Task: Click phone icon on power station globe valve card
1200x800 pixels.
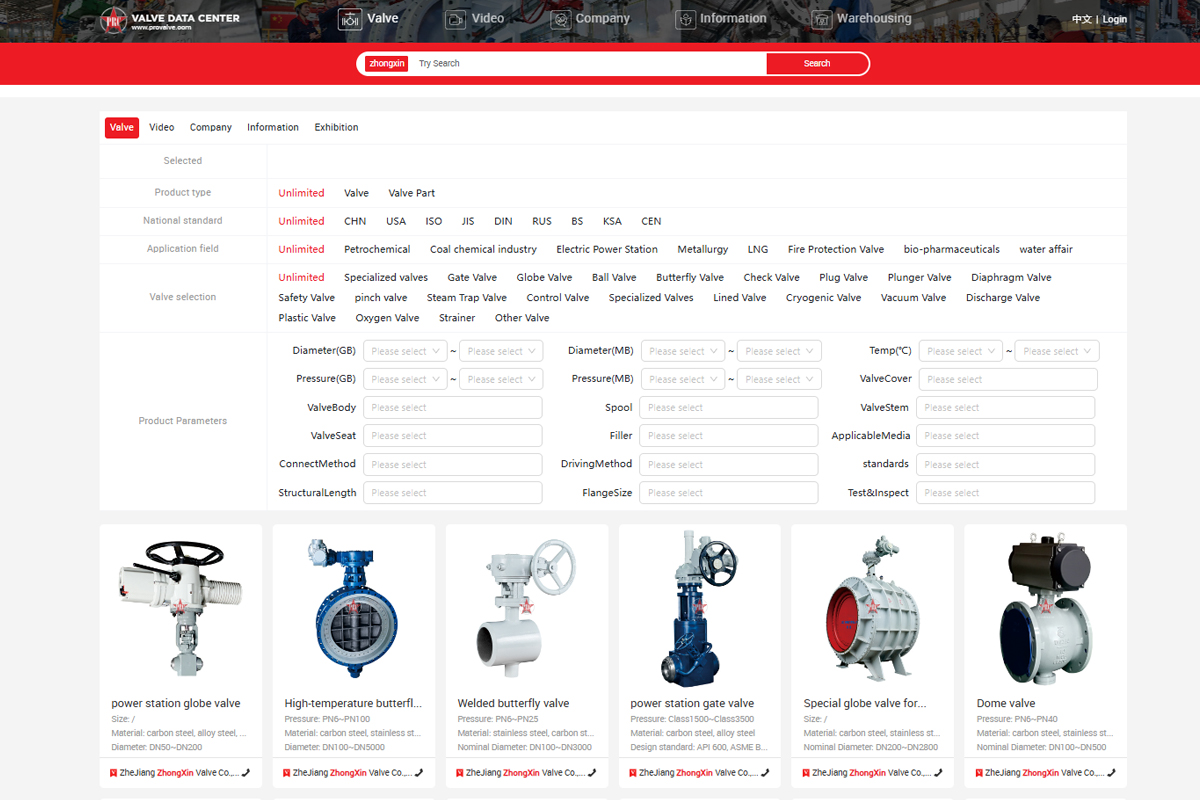Action: pos(246,773)
